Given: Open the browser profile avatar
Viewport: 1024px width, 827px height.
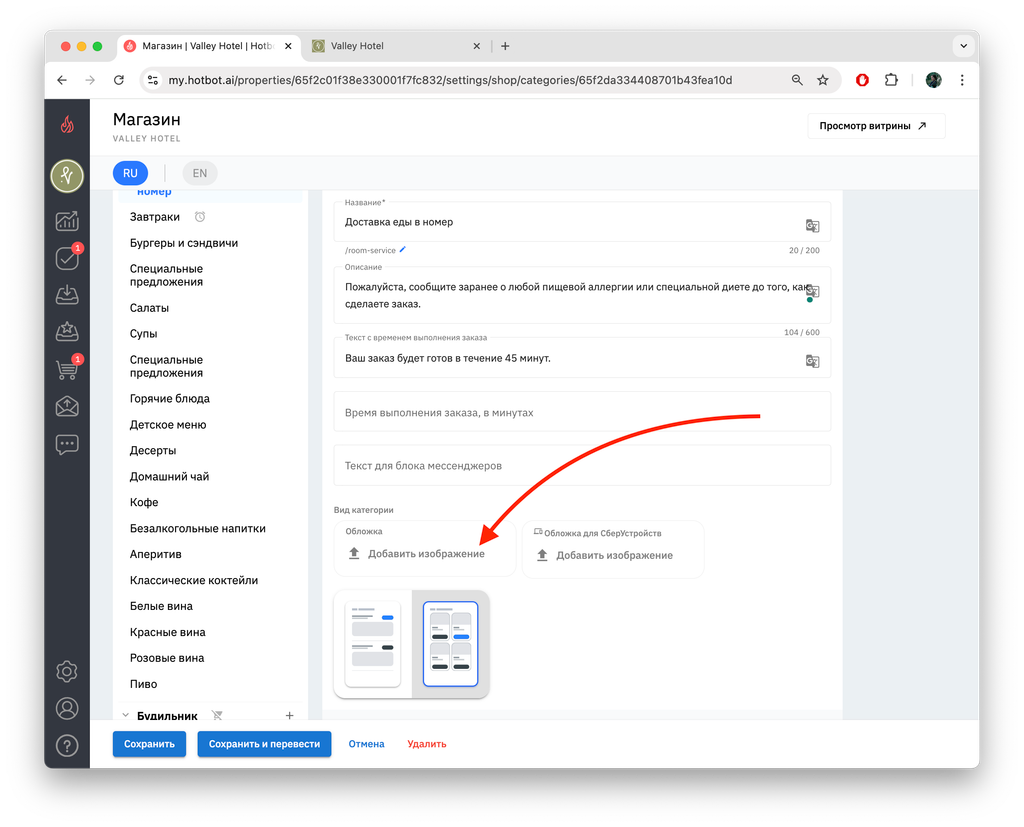Looking at the screenshot, I should (x=934, y=80).
